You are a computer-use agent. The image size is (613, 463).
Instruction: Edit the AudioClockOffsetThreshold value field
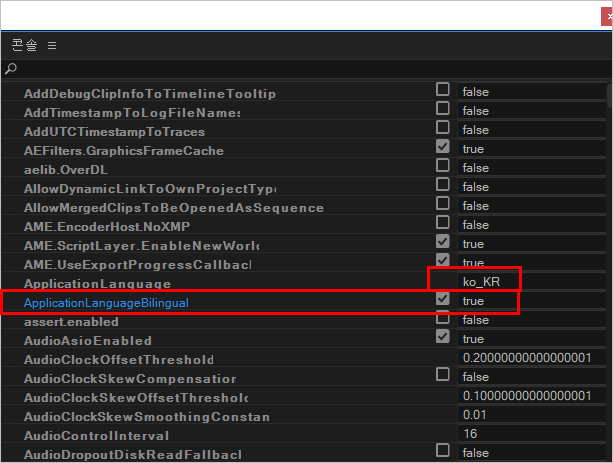click(x=532, y=358)
